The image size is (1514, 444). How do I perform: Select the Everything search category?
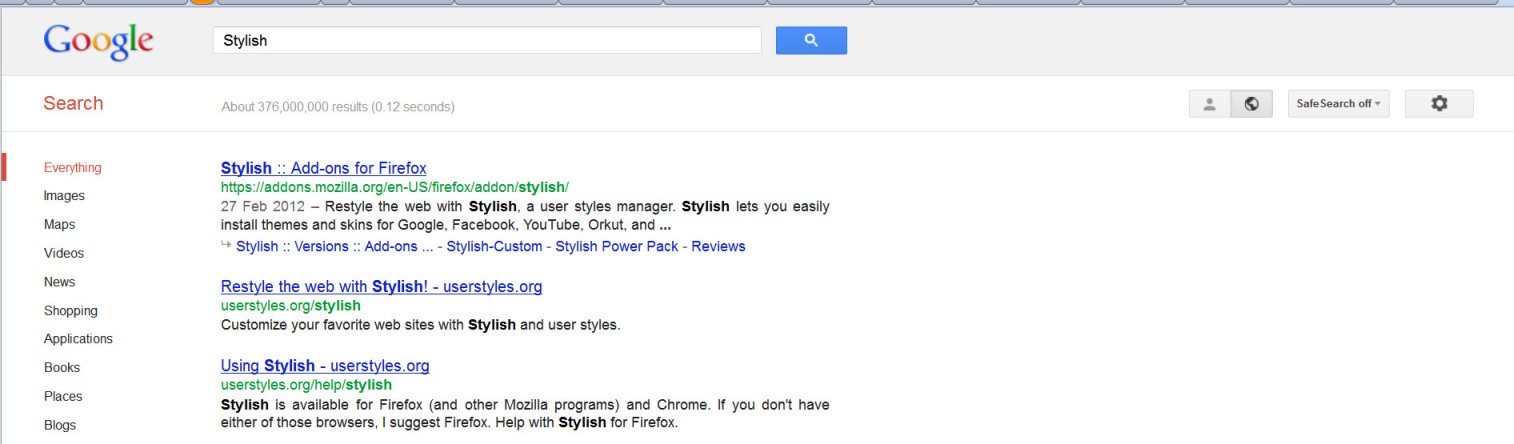[x=73, y=167]
